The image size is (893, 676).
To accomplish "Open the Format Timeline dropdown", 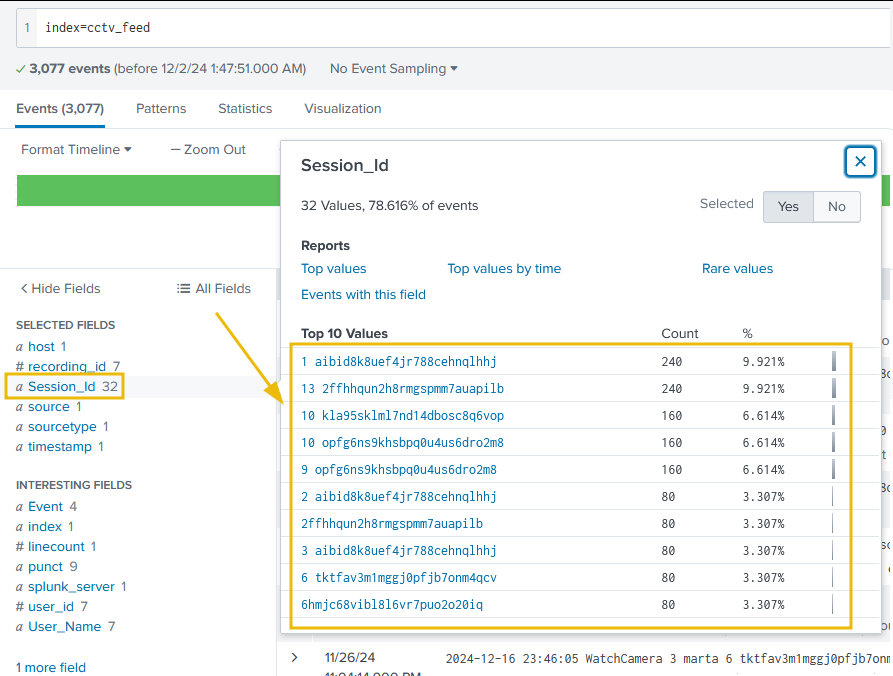I will point(76,150).
